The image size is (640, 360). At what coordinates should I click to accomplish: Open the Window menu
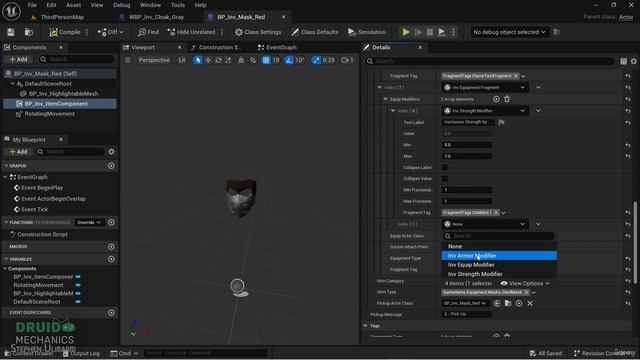[150, 5]
